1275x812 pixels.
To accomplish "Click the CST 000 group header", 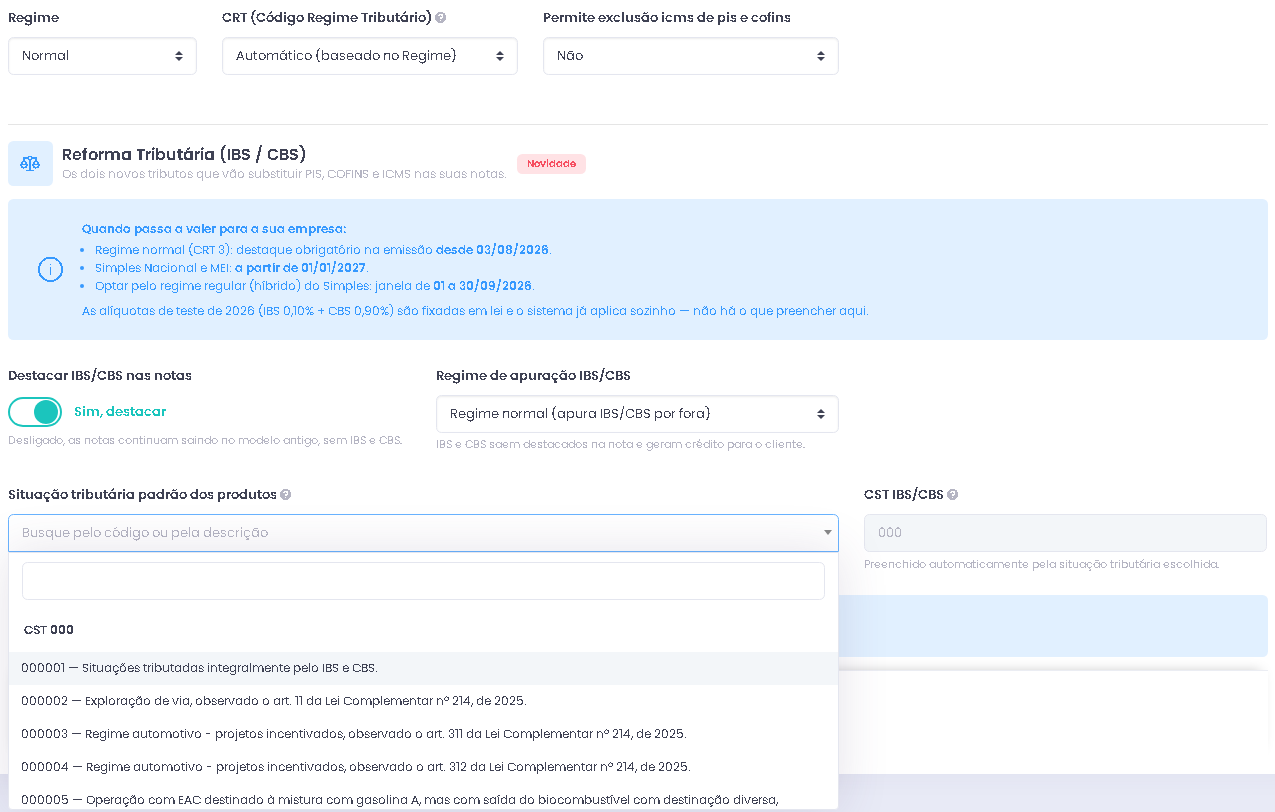I will pyautogui.click(x=48, y=630).
